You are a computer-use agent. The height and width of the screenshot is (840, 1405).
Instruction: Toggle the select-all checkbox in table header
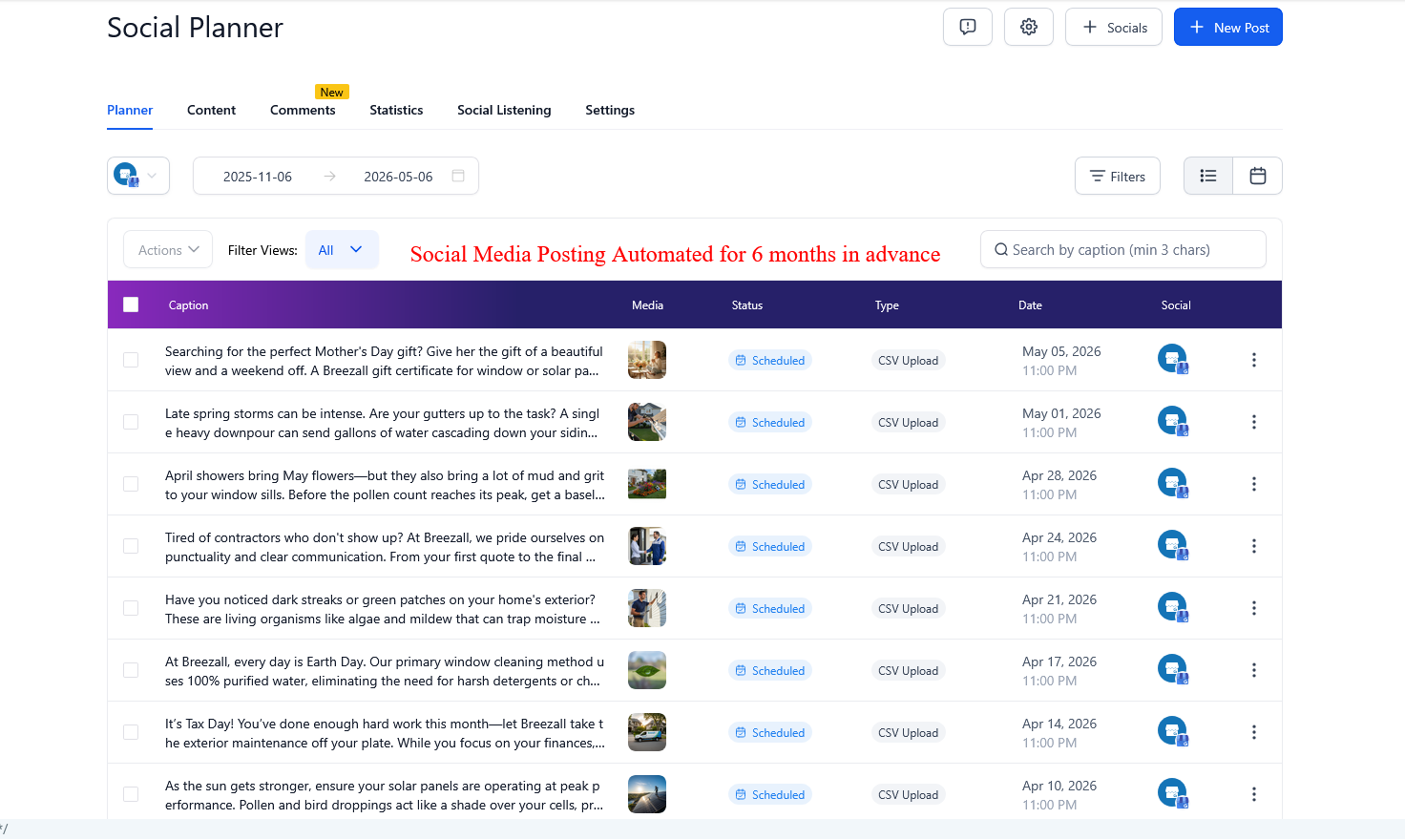(131, 304)
